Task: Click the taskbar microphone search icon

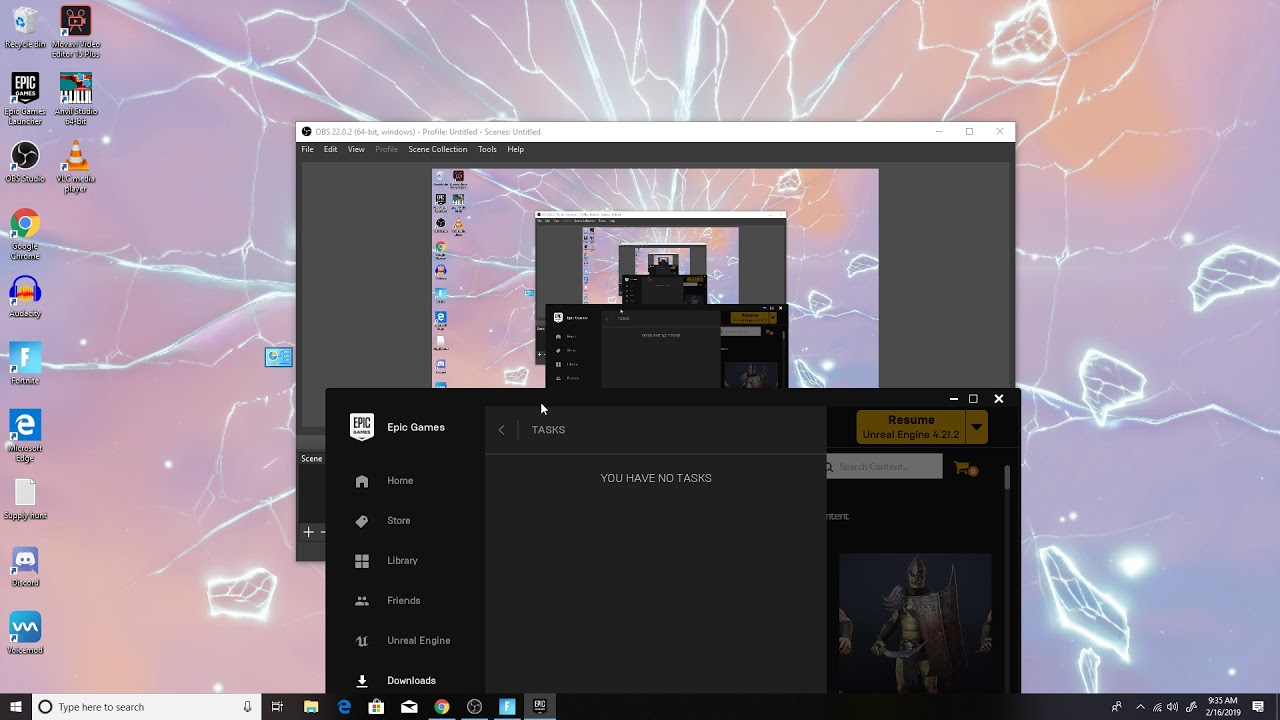Action: [x=247, y=707]
